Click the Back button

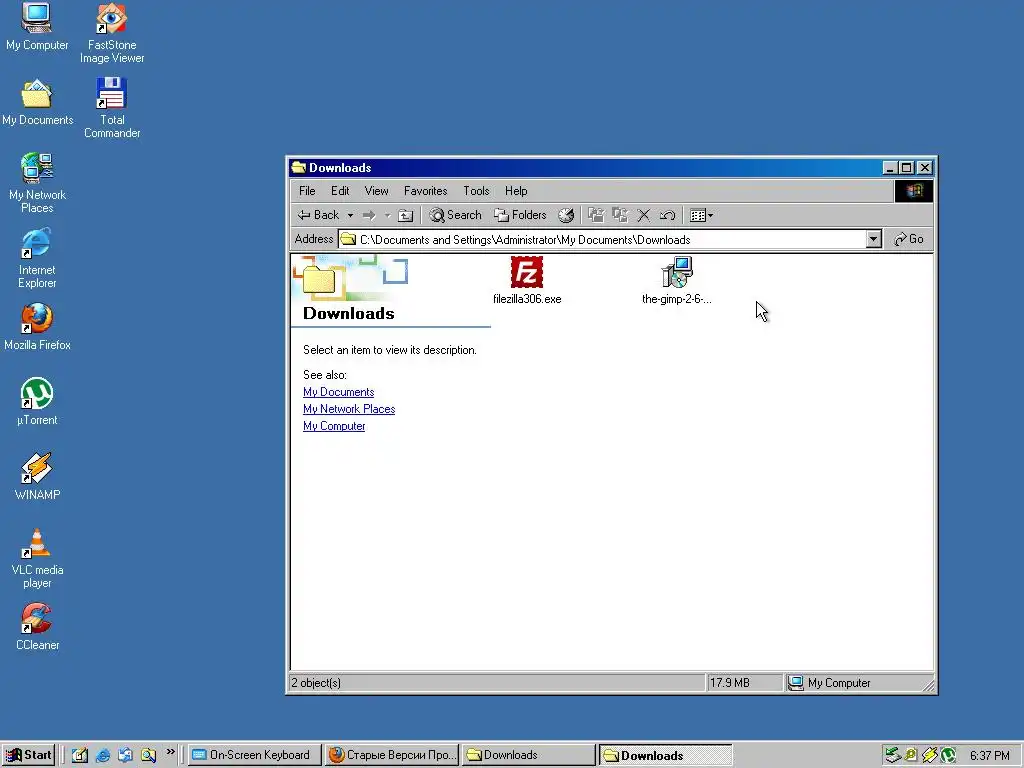tap(319, 215)
